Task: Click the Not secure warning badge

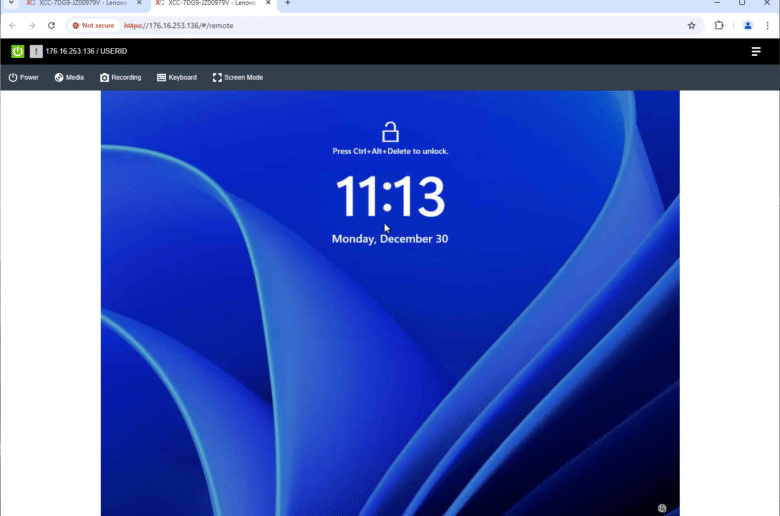Action: coord(93,25)
